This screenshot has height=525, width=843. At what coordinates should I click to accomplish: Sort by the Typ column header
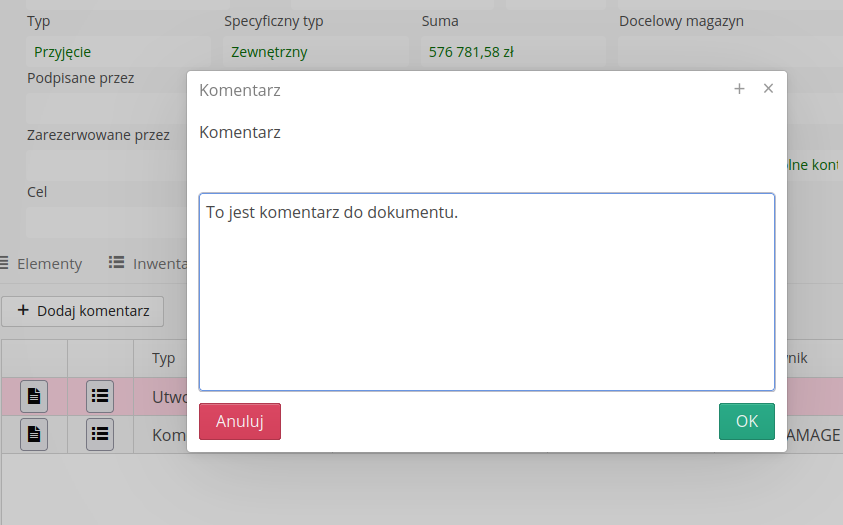point(163,358)
